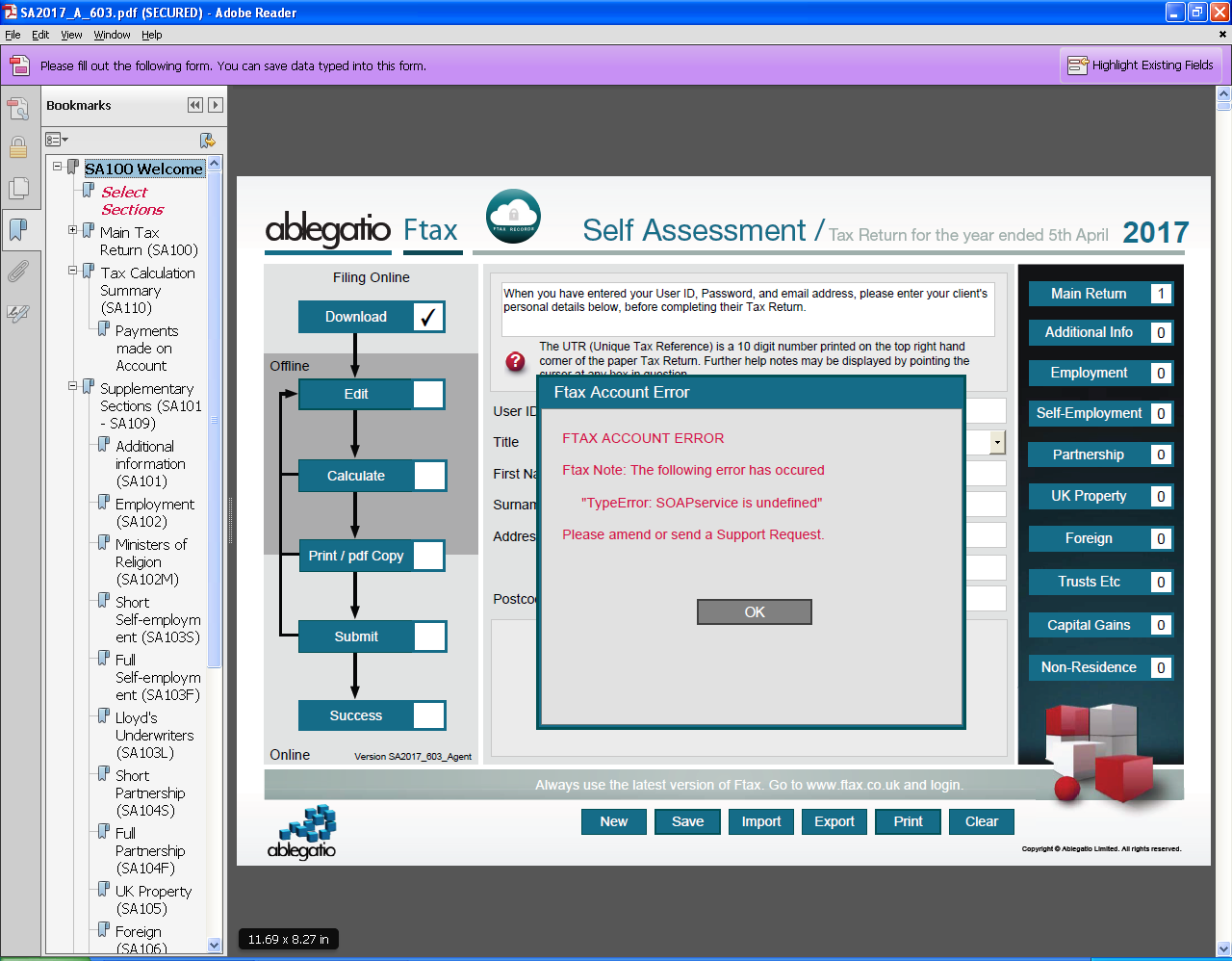The width and height of the screenshot is (1232, 961).
Task: Click the Security padlock panel icon
Action: coord(18,147)
